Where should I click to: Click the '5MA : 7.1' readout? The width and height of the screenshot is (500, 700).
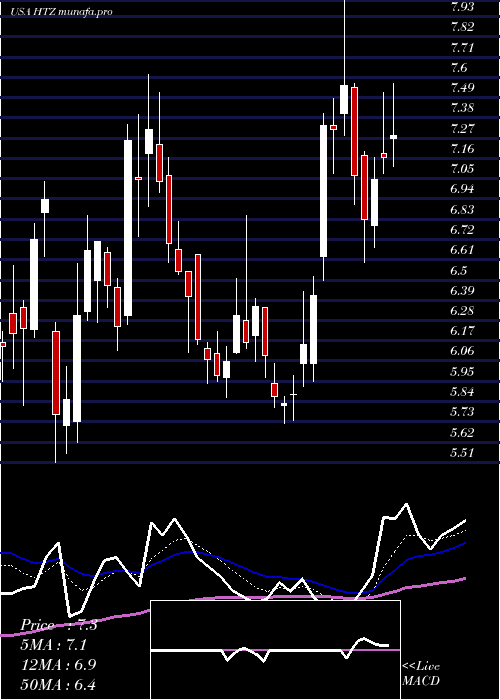tap(54, 645)
